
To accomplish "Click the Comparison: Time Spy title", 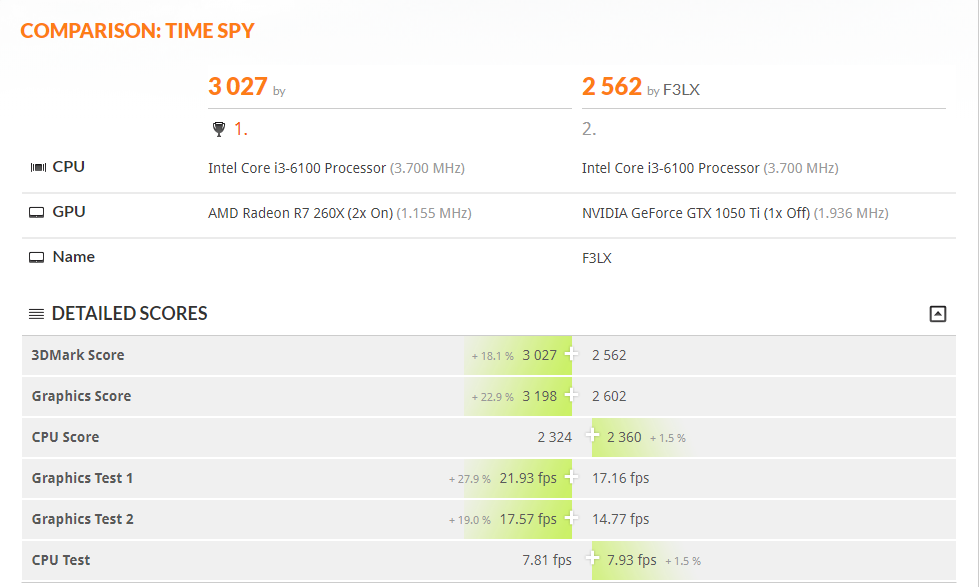I will (137, 31).
